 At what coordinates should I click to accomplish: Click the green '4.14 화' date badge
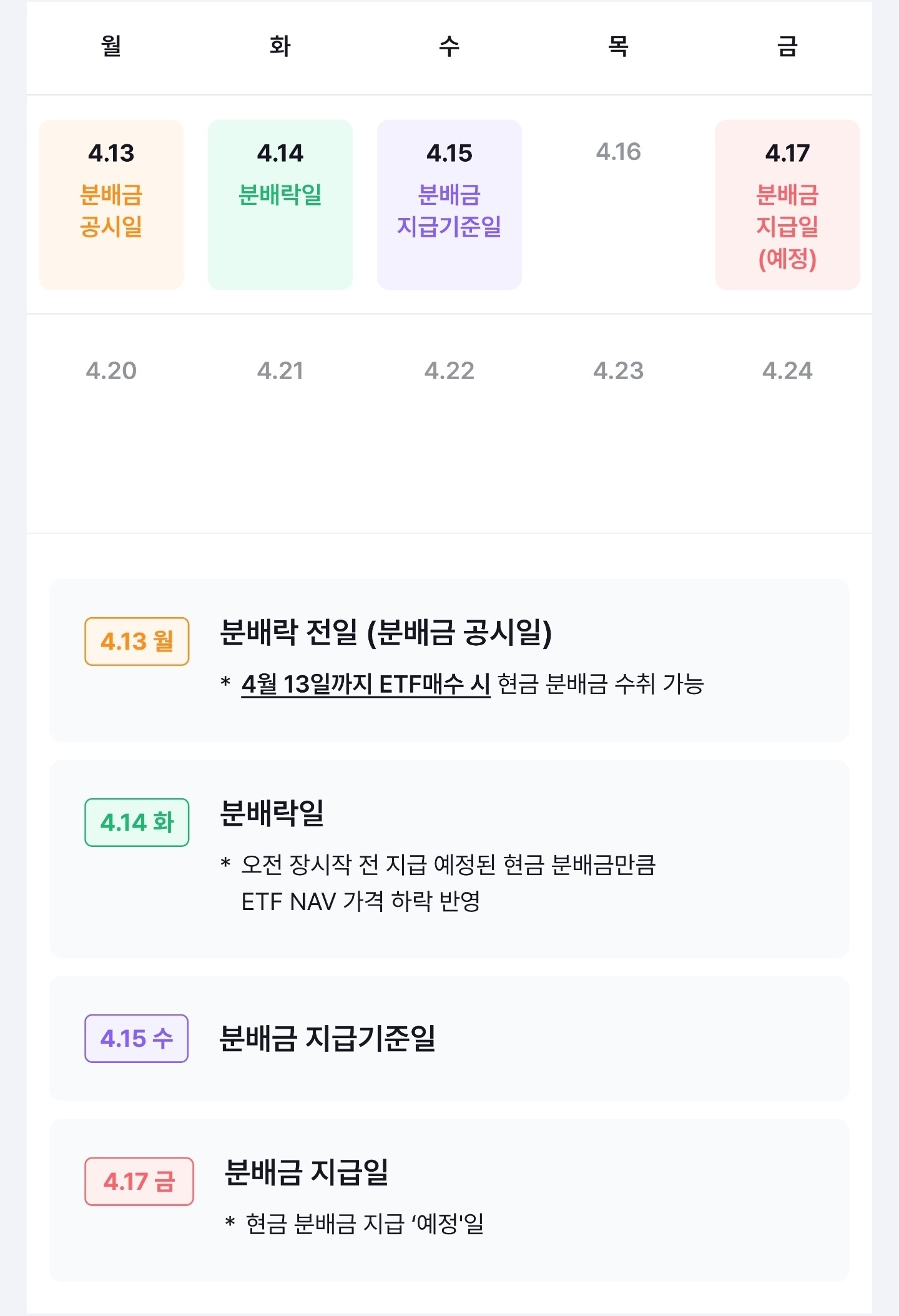137,823
